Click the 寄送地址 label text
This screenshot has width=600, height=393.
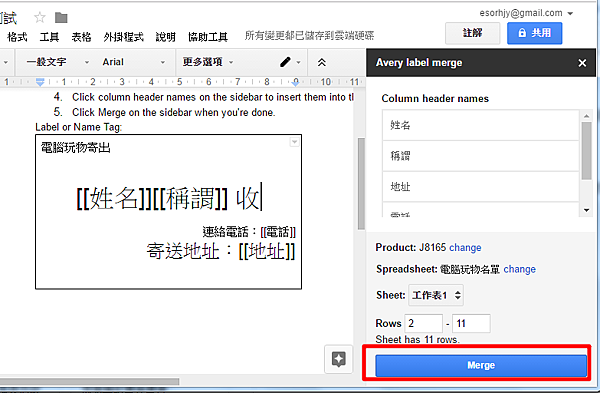[x=183, y=251]
